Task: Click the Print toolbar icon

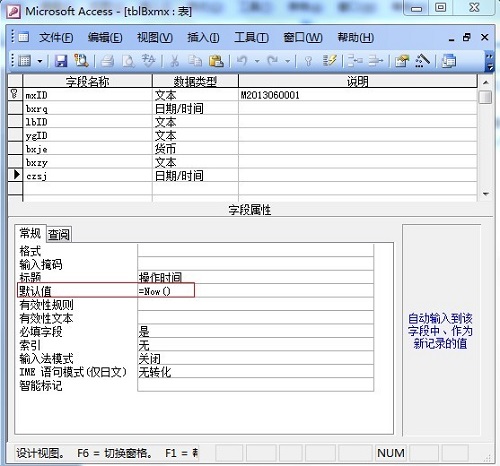Action: pyautogui.click(x=107, y=61)
